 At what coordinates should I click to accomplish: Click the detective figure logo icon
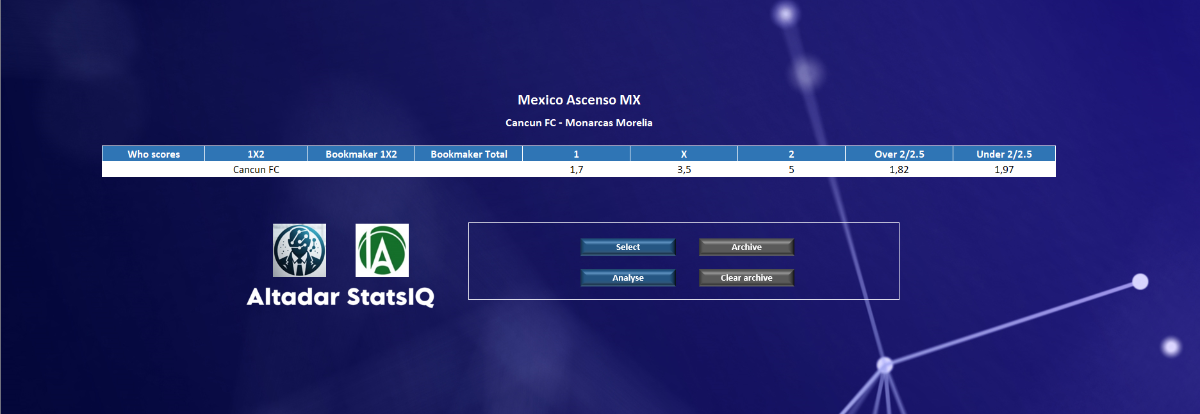pos(299,250)
